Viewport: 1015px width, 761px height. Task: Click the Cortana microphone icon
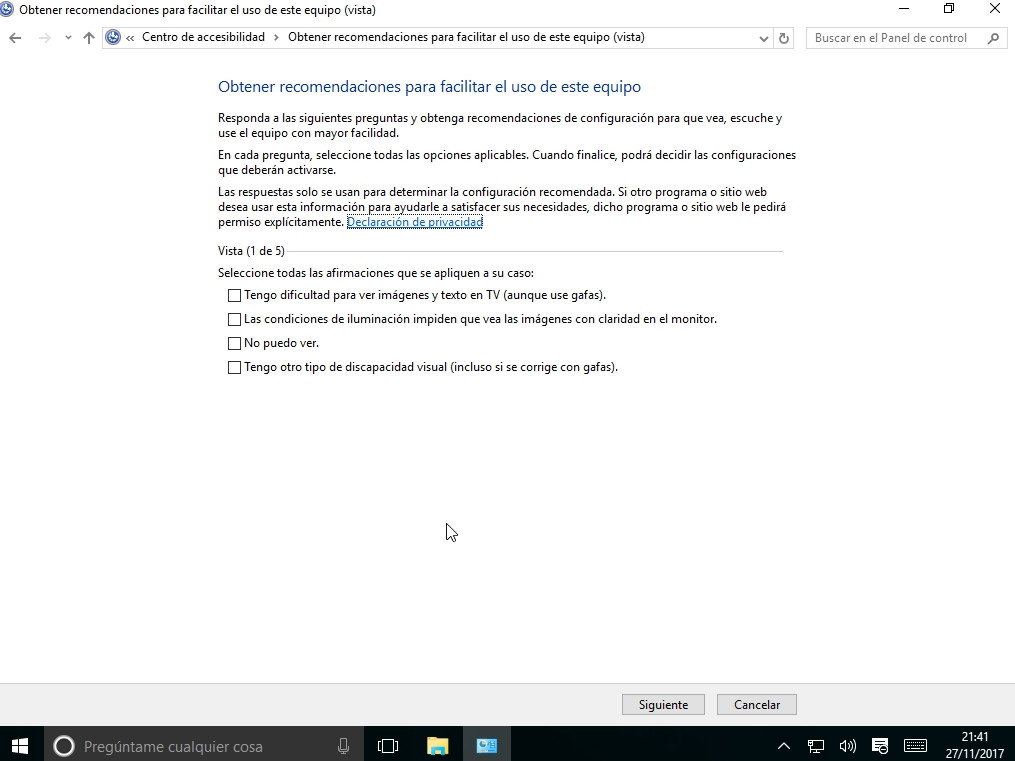pos(343,745)
